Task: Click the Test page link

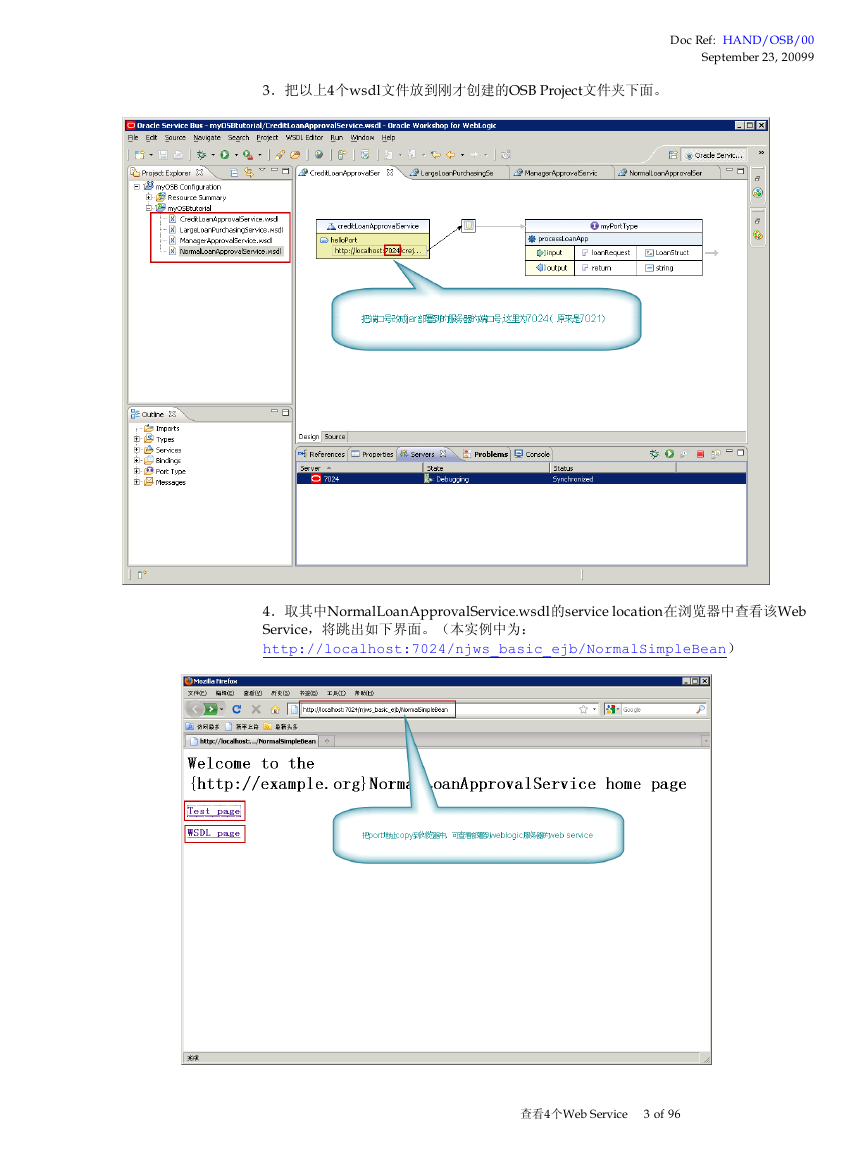Action: point(214,811)
